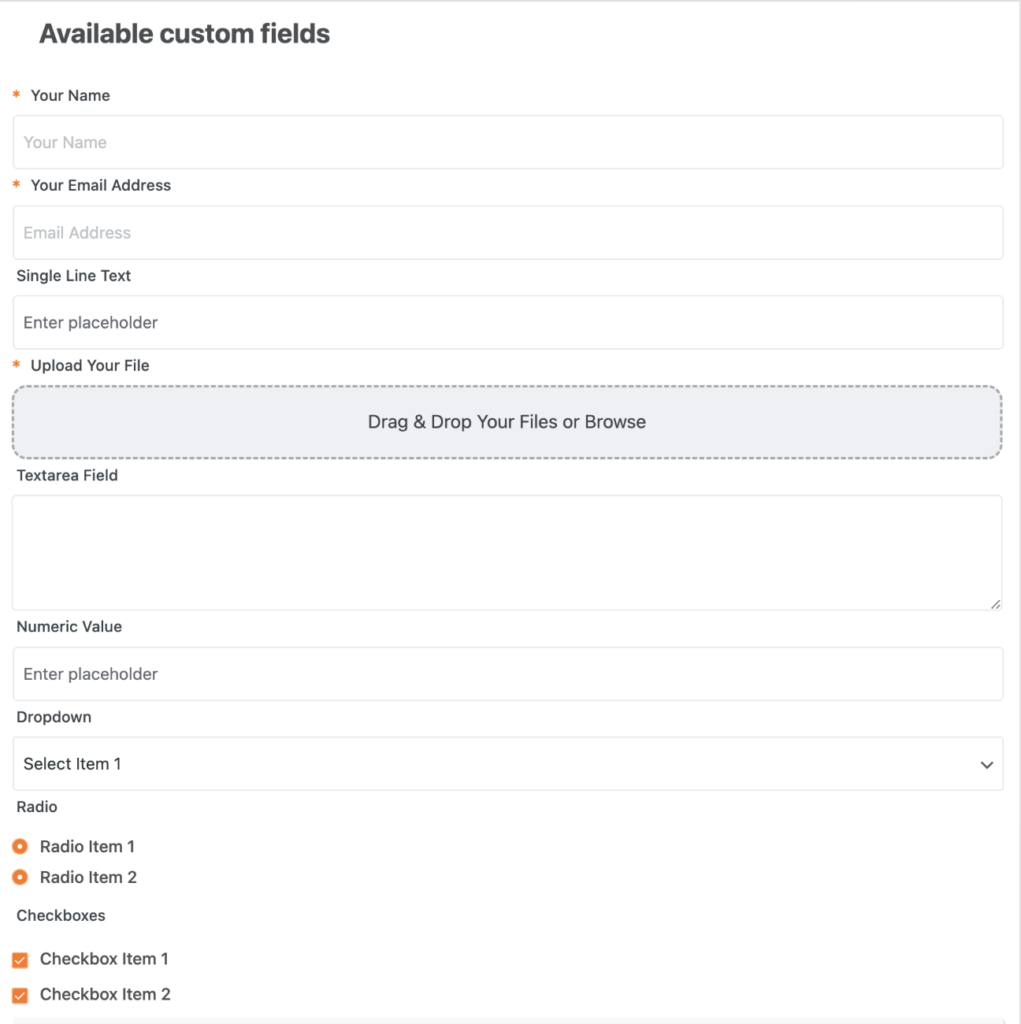Select the Radio Item 1 button
The image size is (1021, 1024).
(x=20, y=847)
